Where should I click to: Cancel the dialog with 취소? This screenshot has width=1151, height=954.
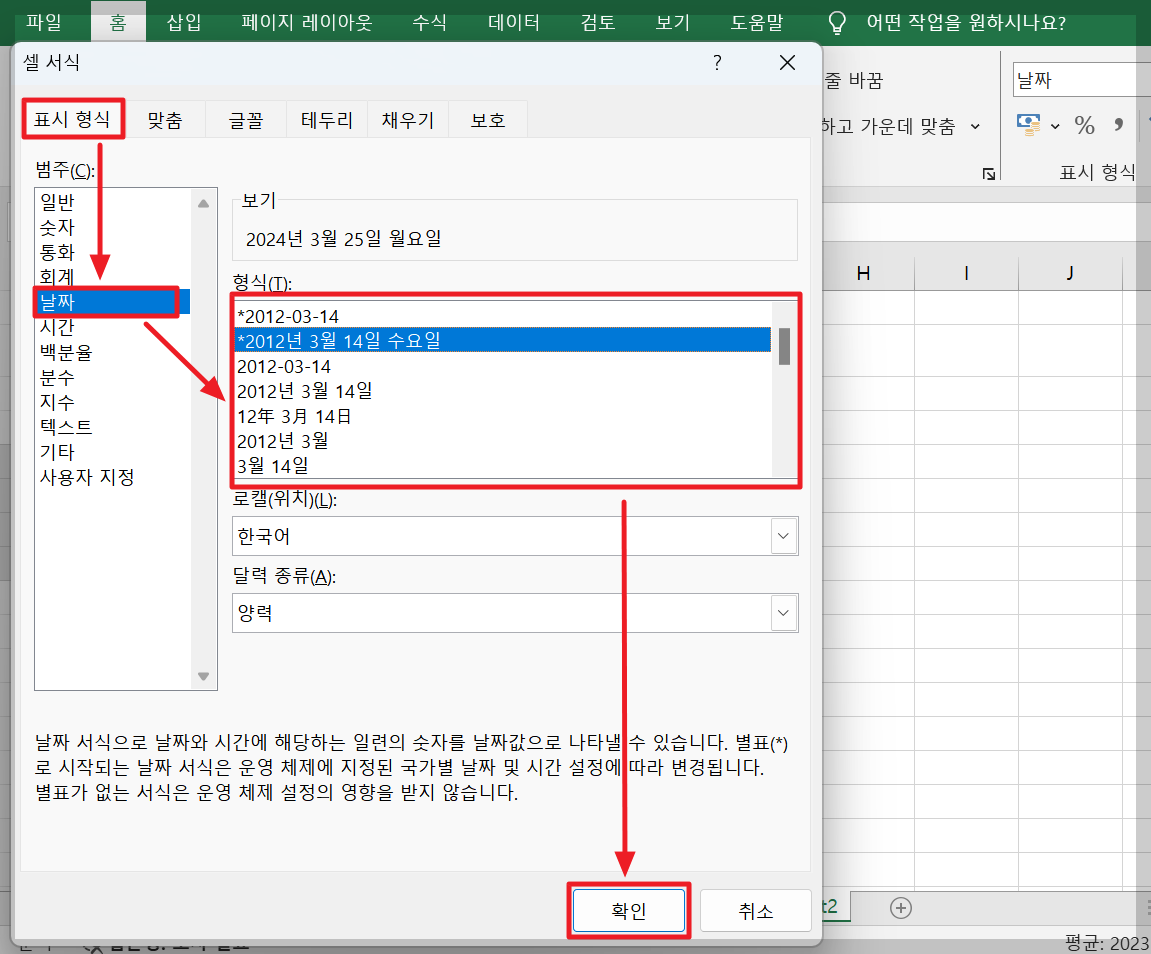click(756, 910)
